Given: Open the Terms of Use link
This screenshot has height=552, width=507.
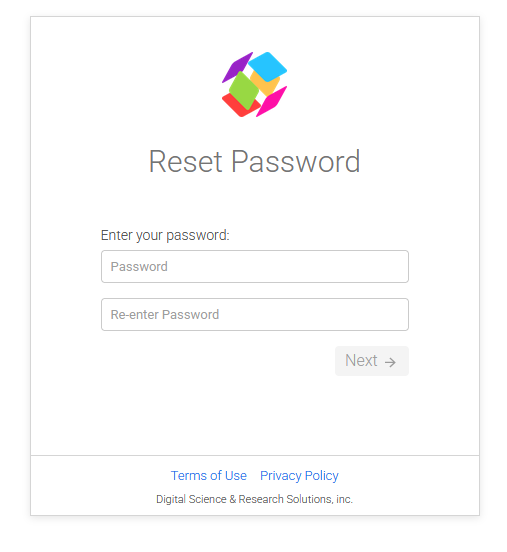Looking at the screenshot, I should tap(209, 476).
